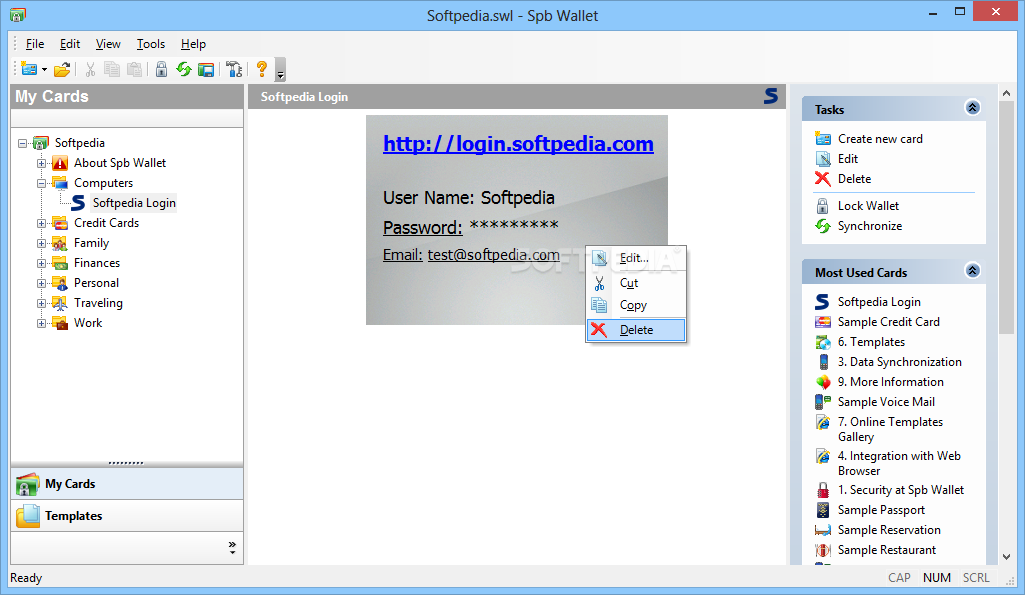Switch to the My Cards pane button
1025x595 pixels.
point(127,484)
